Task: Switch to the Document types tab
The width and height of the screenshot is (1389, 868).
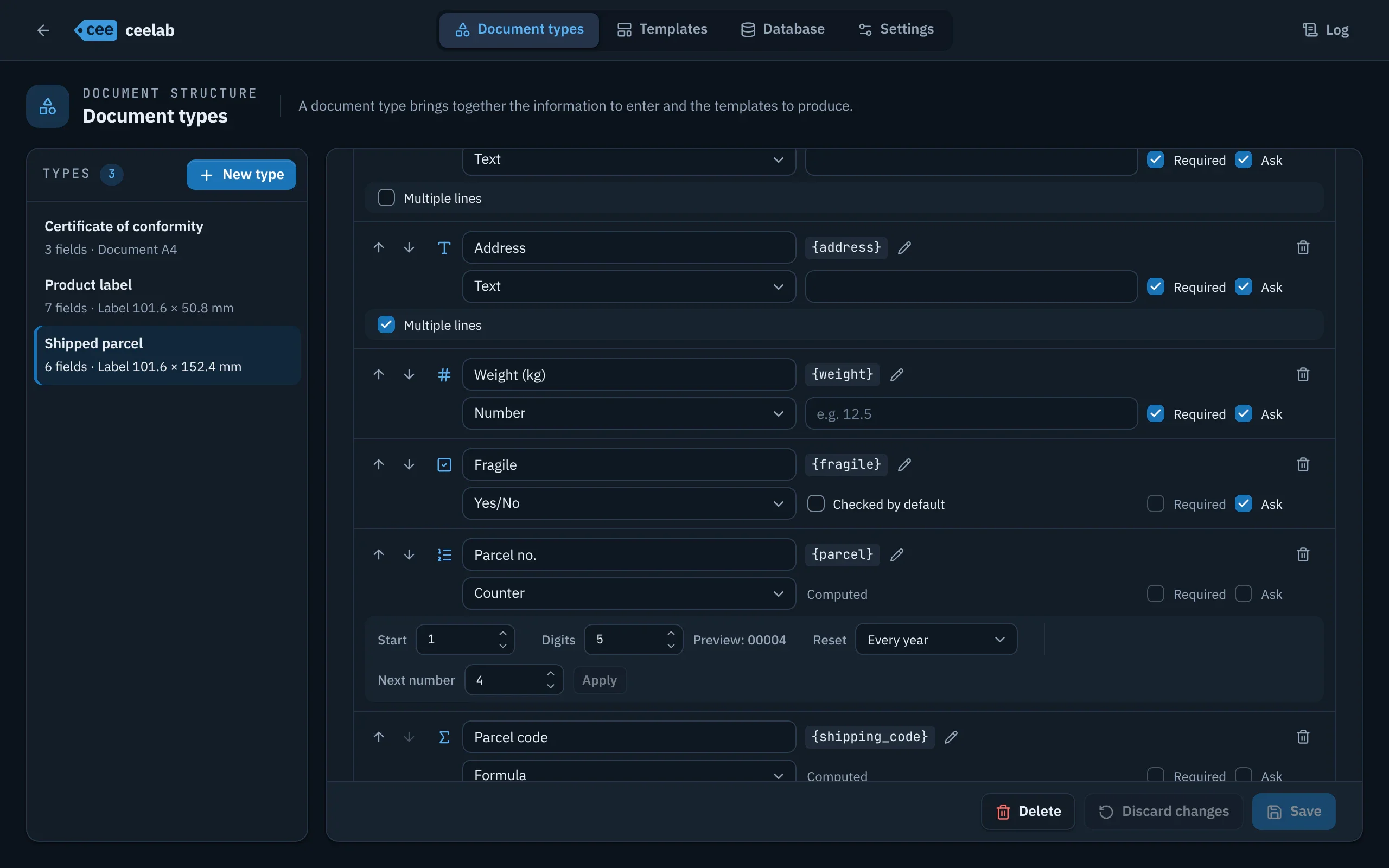Action: coord(519,29)
